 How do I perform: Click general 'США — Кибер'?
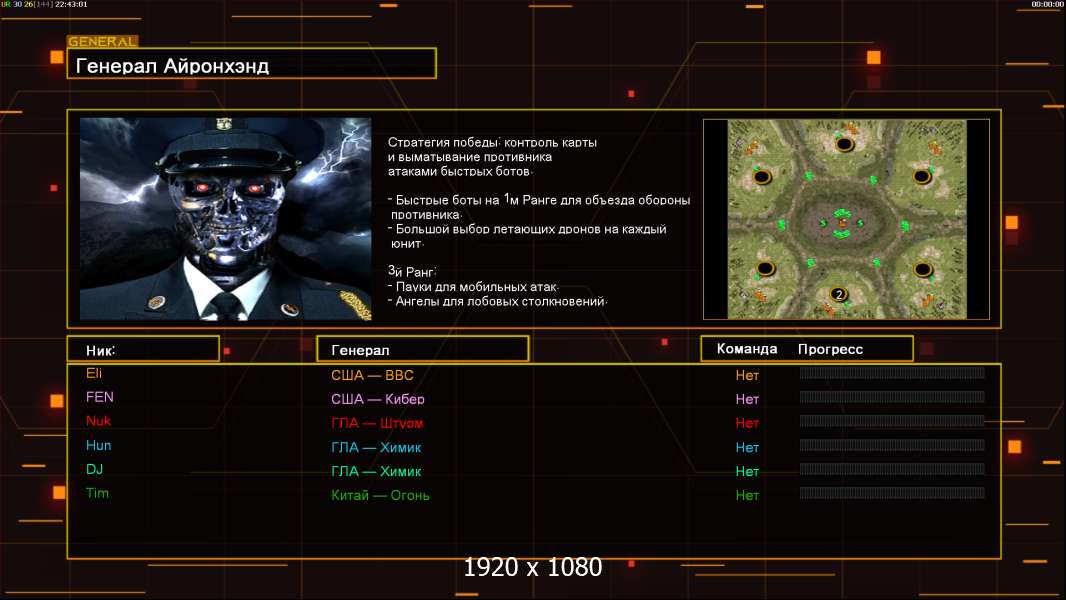[377, 399]
